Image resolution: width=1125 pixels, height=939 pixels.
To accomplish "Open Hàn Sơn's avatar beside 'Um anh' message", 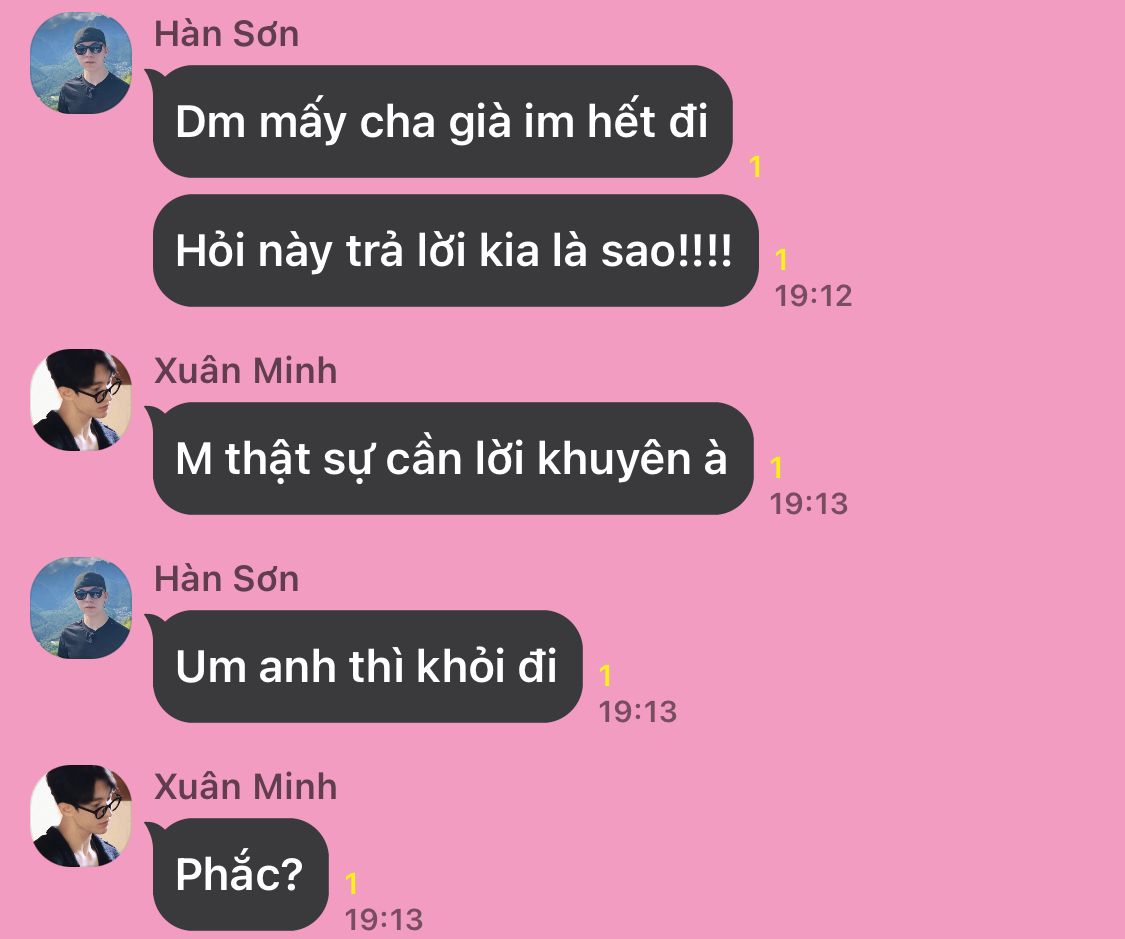I will click(81, 608).
